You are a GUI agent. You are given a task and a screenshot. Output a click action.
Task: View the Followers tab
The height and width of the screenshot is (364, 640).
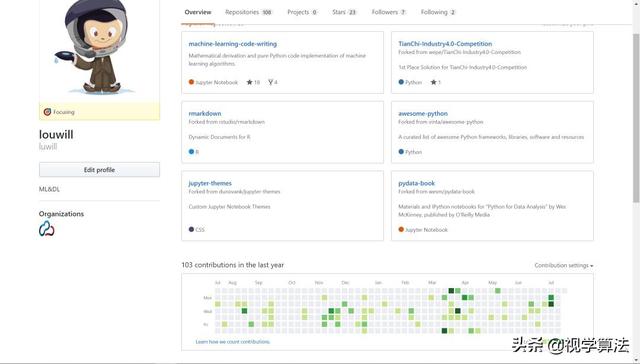tap(389, 12)
